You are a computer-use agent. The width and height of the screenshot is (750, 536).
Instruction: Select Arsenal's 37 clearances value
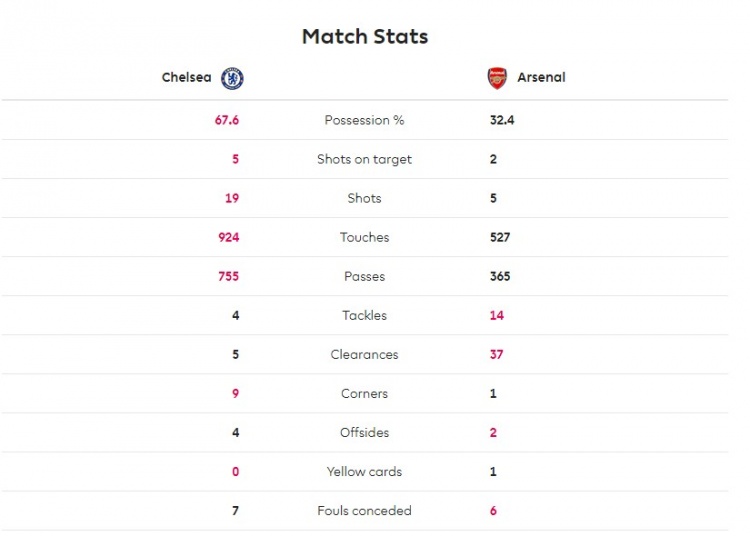point(497,354)
